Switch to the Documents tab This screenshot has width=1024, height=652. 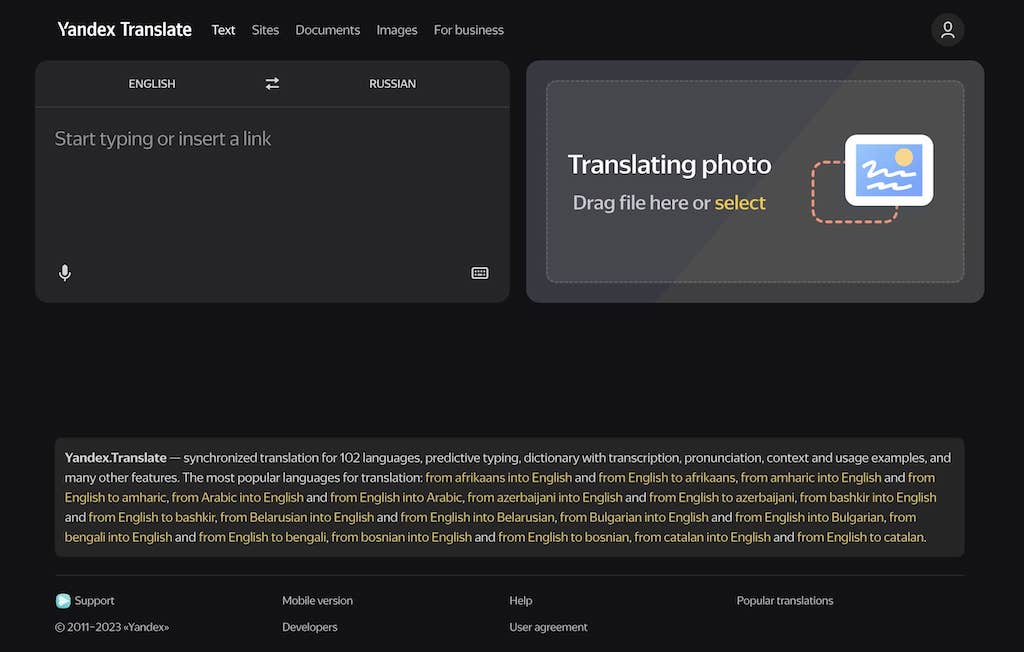(327, 30)
